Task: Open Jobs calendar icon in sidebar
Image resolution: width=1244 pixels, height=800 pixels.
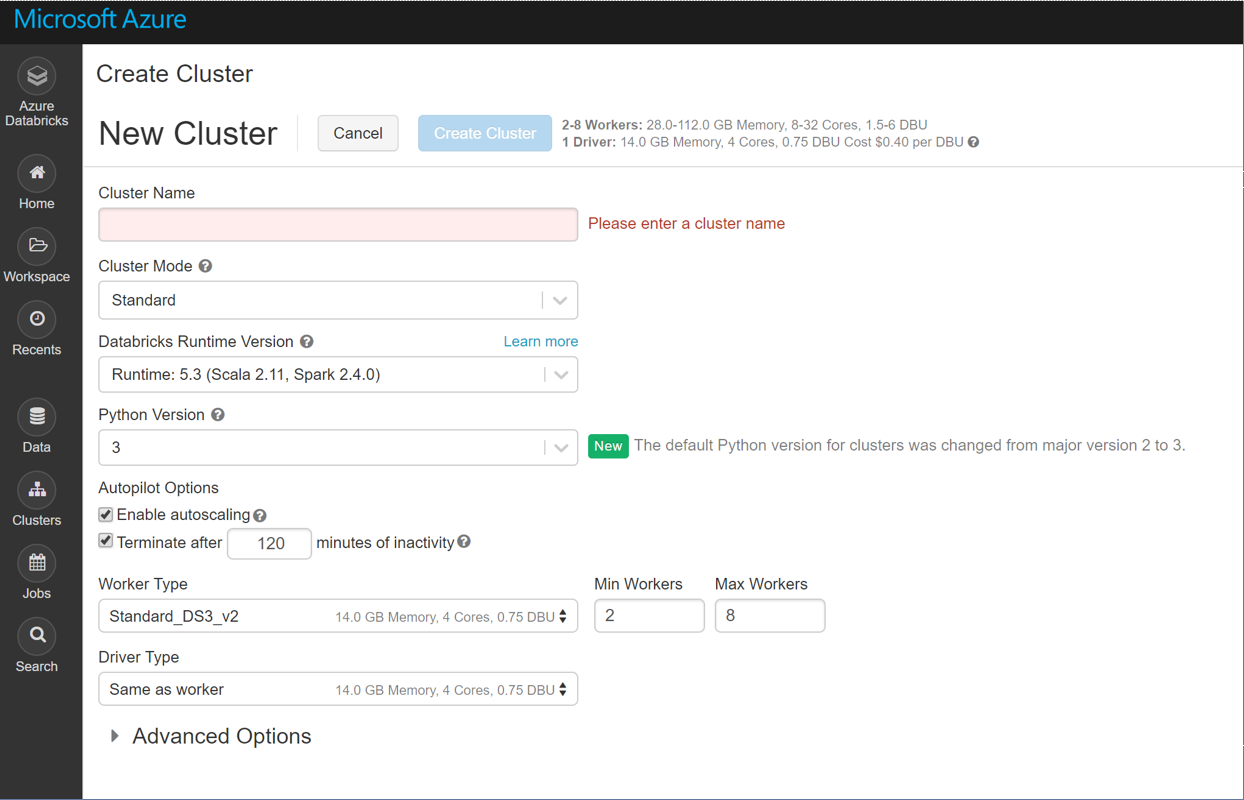Action: coord(37,563)
